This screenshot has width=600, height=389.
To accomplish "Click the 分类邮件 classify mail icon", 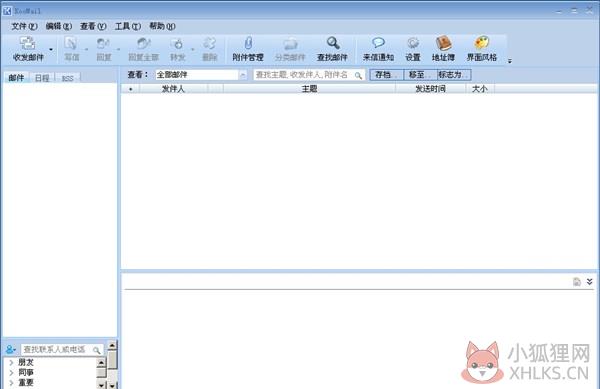I will click(290, 44).
